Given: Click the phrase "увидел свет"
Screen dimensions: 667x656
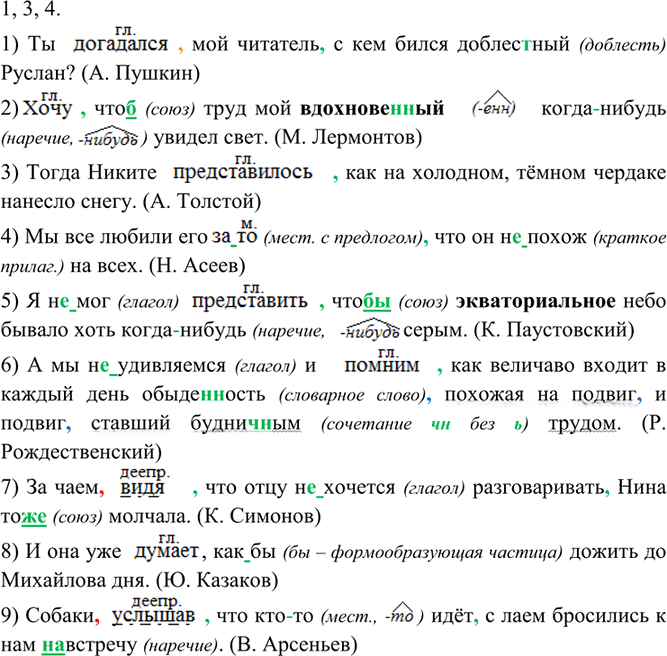Looking at the screenshot, I should [210, 137].
